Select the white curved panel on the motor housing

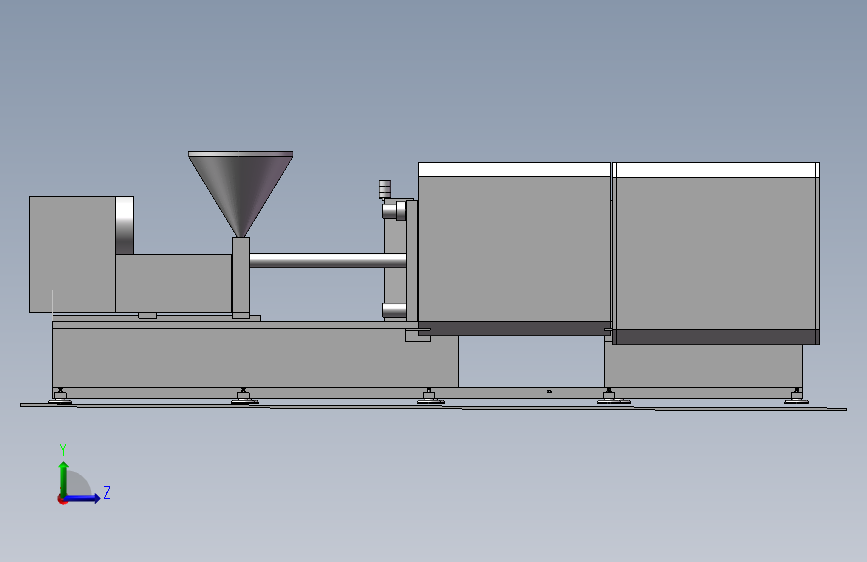click(124, 225)
